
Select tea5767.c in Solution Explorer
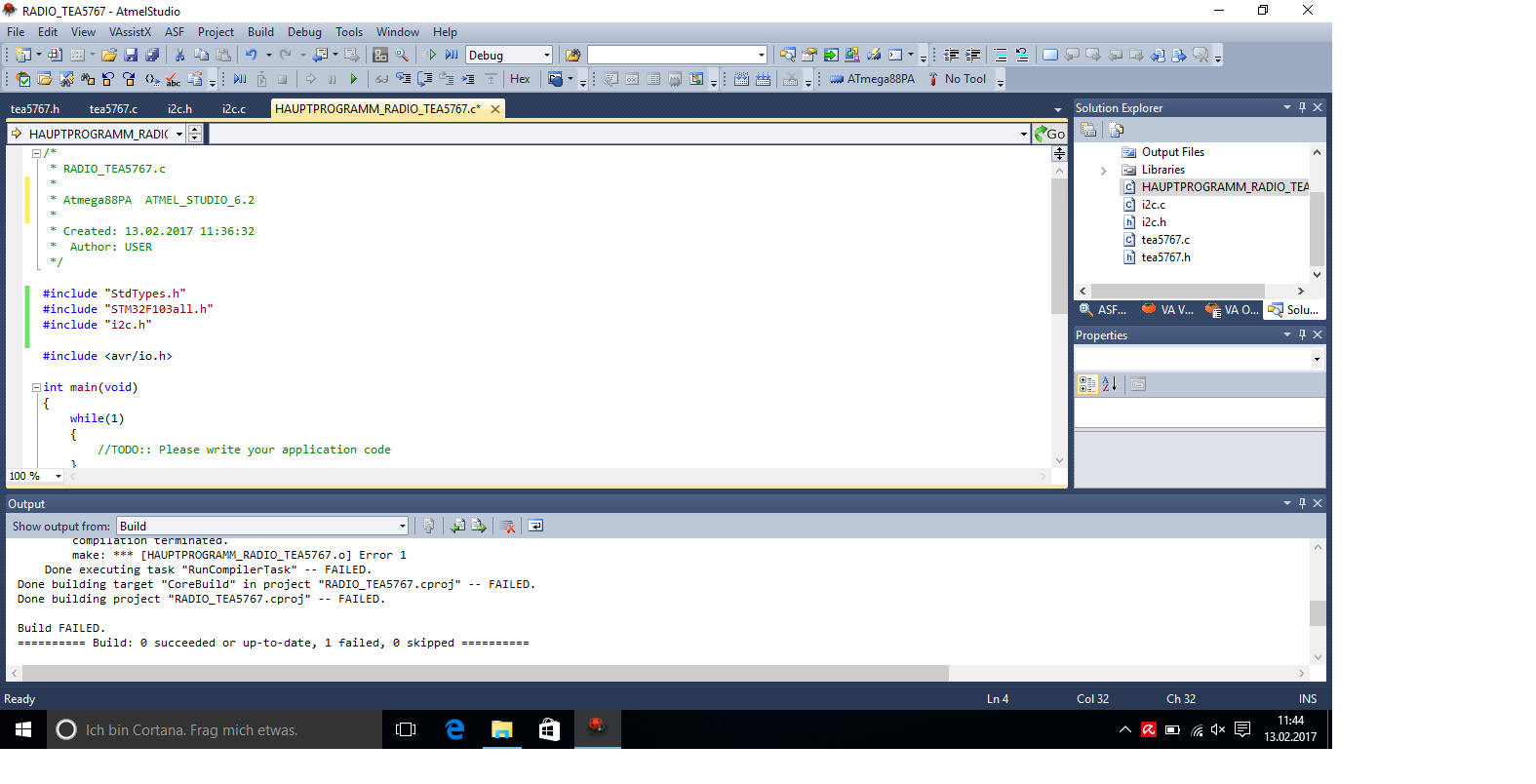point(1165,240)
